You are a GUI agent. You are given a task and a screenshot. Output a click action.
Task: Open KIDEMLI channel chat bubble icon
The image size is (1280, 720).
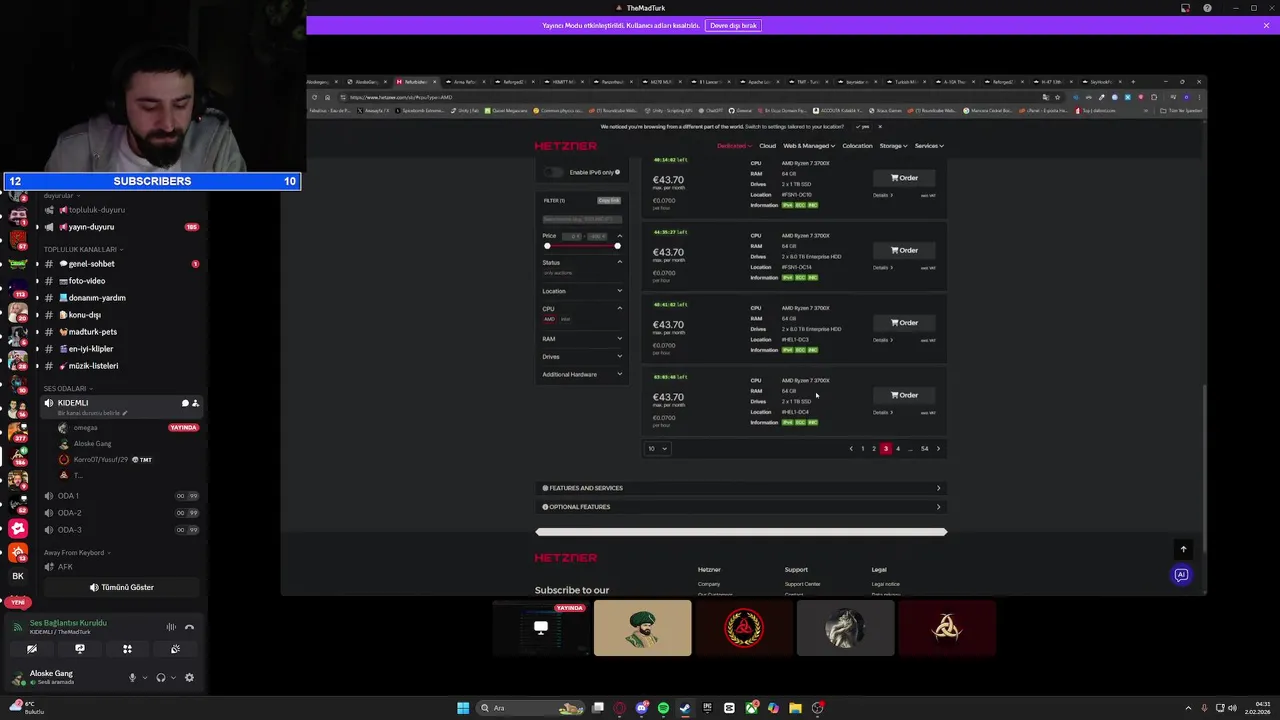[184, 403]
